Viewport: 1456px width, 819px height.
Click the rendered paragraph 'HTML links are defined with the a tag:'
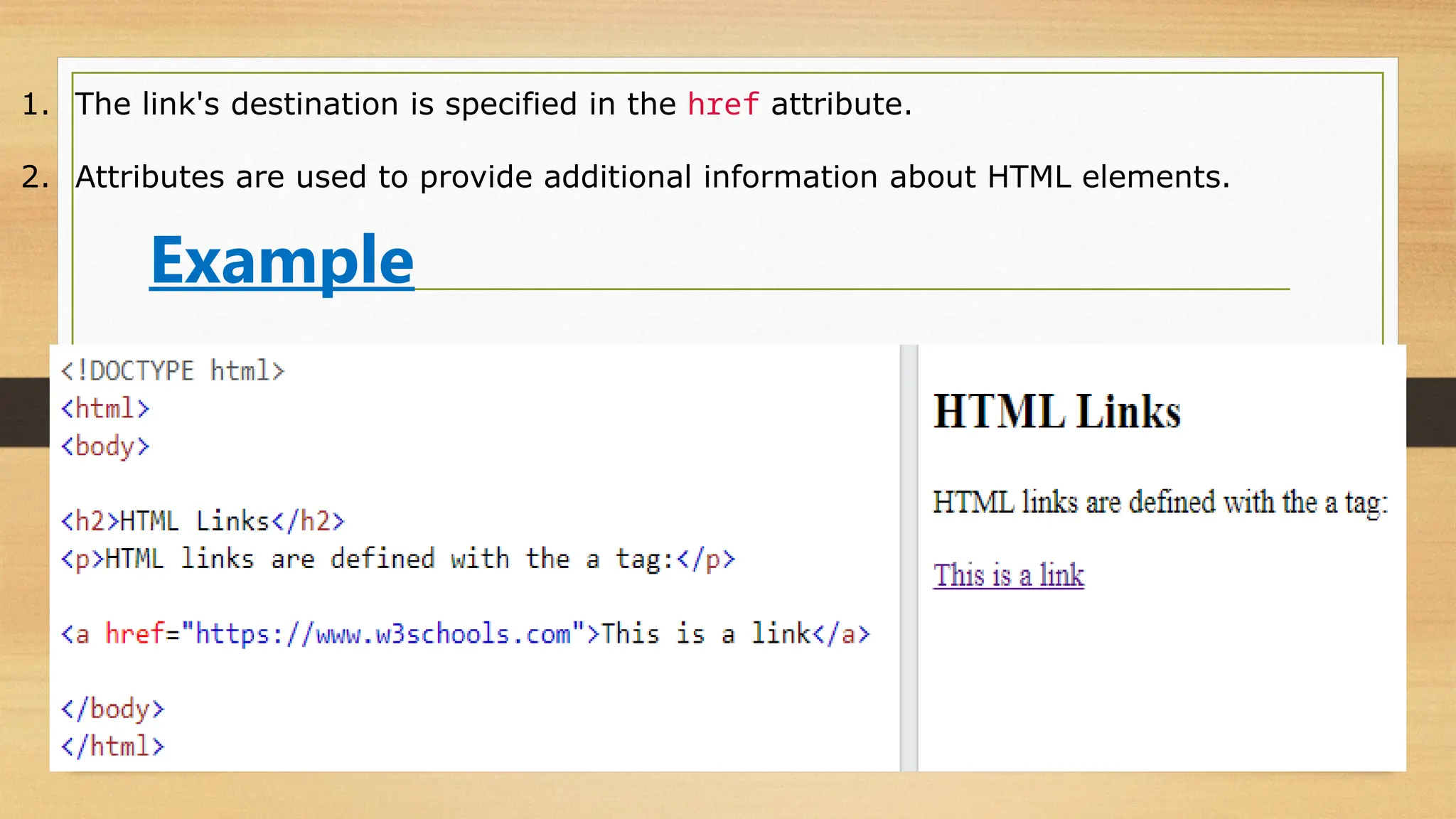point(1160,503)
